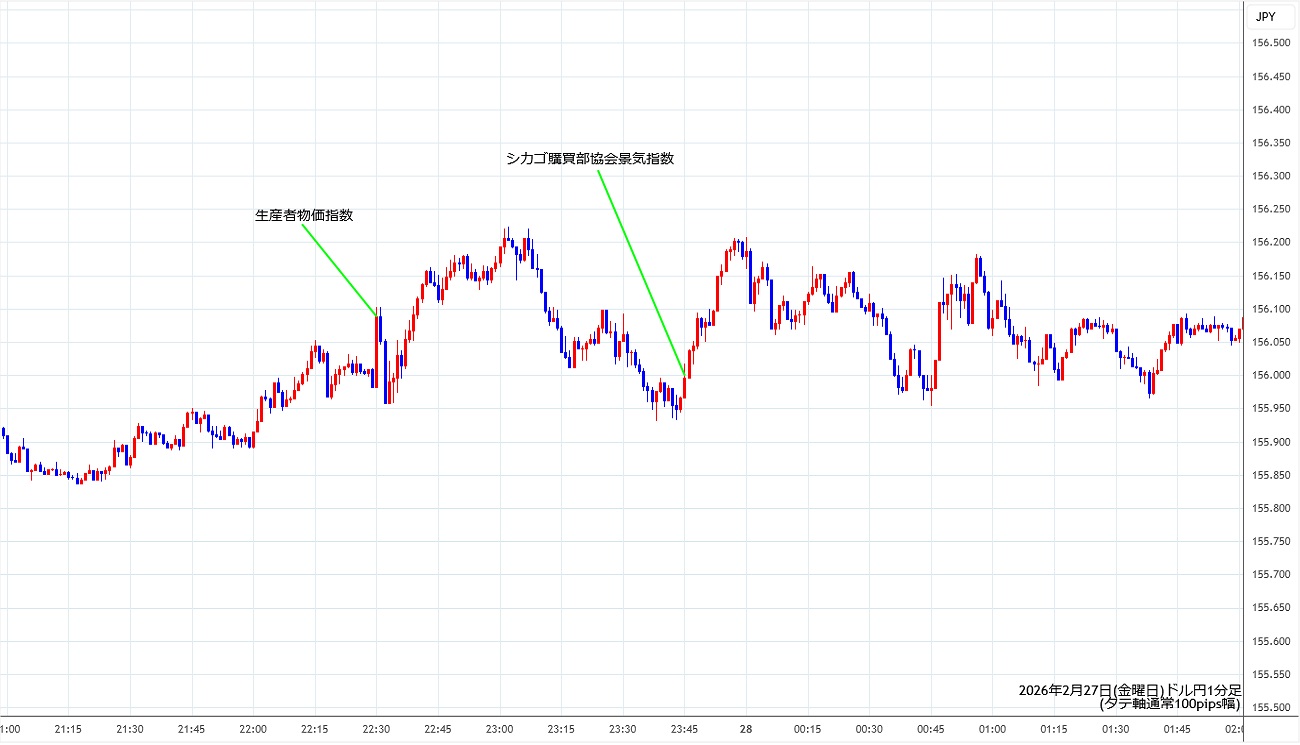
Task: Select the 01:00 time axis label
Action: [992, 729]
